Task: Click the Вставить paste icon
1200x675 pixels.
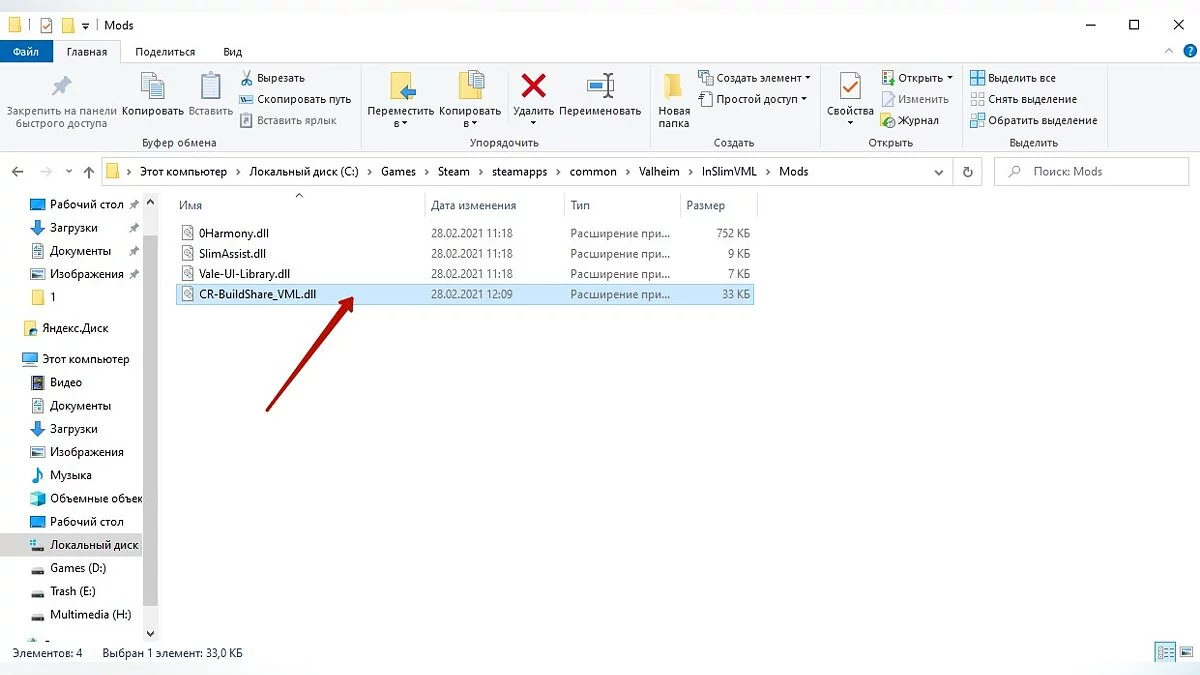Action: click(x=210, y=87)
